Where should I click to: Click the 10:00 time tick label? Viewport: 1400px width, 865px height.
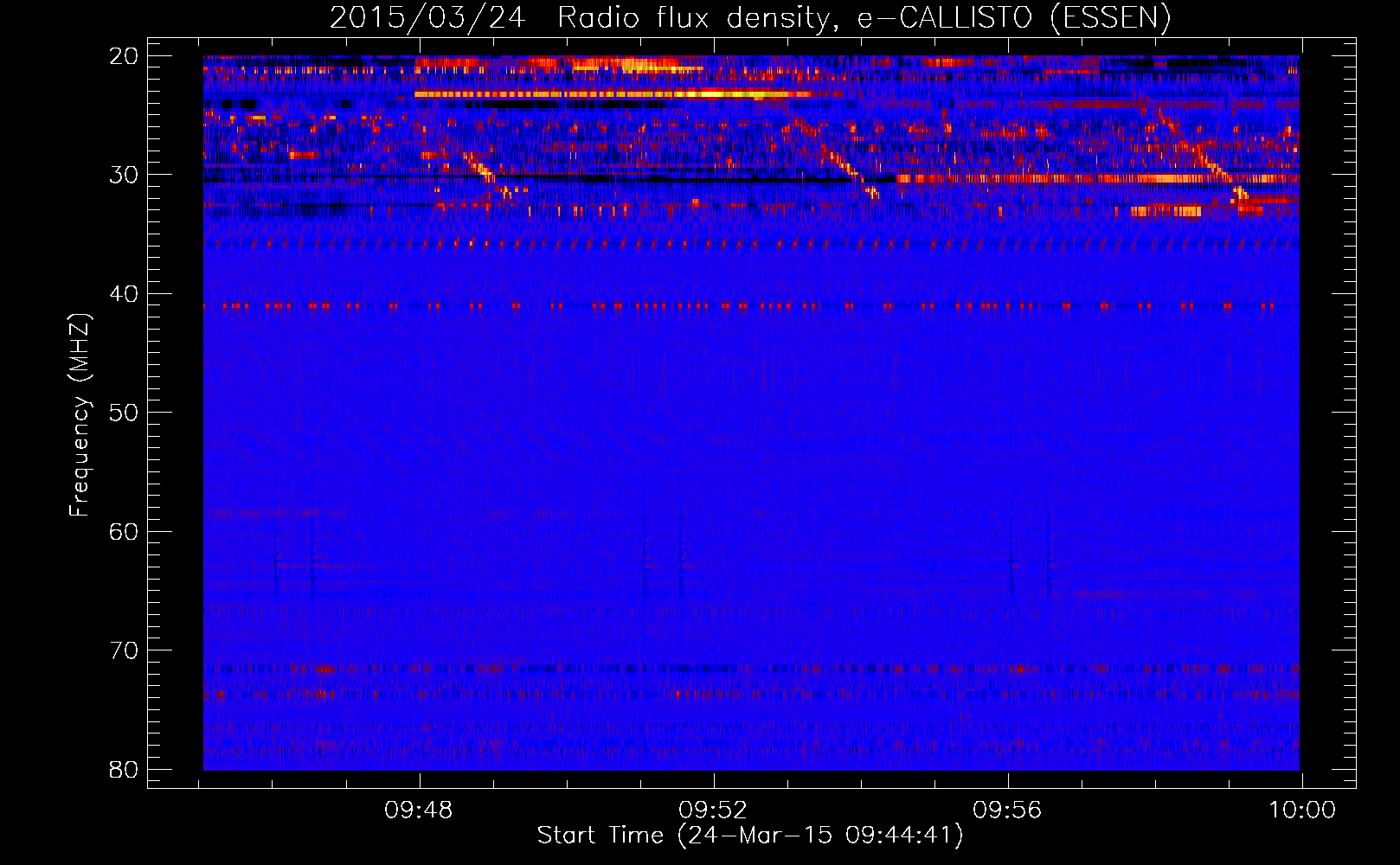[1302, 811]
